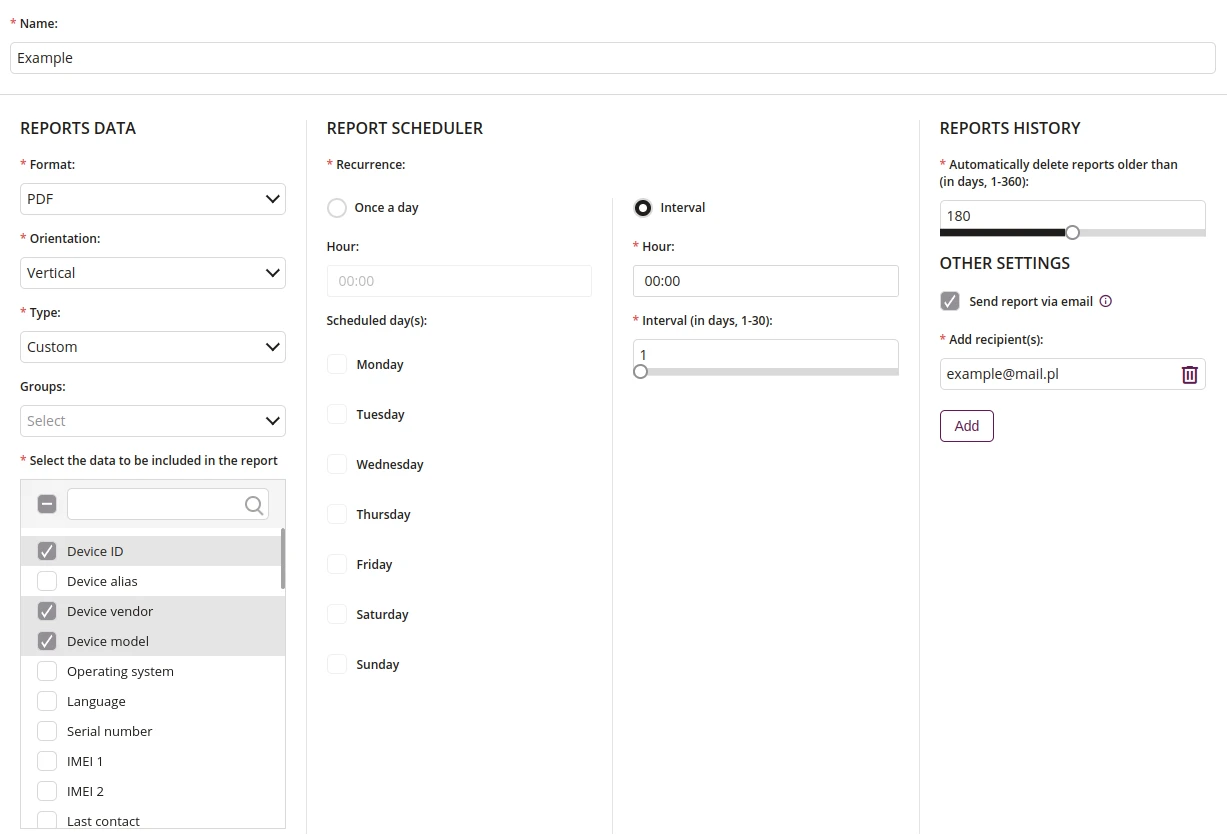
Task: Click the data list vertical scrollbar
Action: [283, 558]
